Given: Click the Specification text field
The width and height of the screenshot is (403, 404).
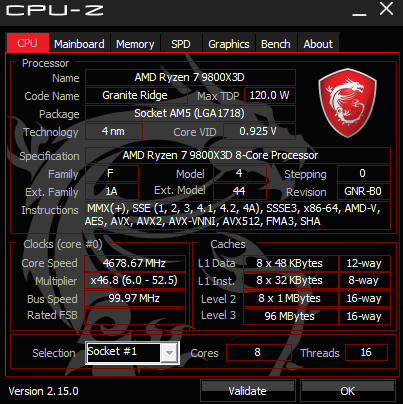Looking at the screenshot, I should coord(238,155).
